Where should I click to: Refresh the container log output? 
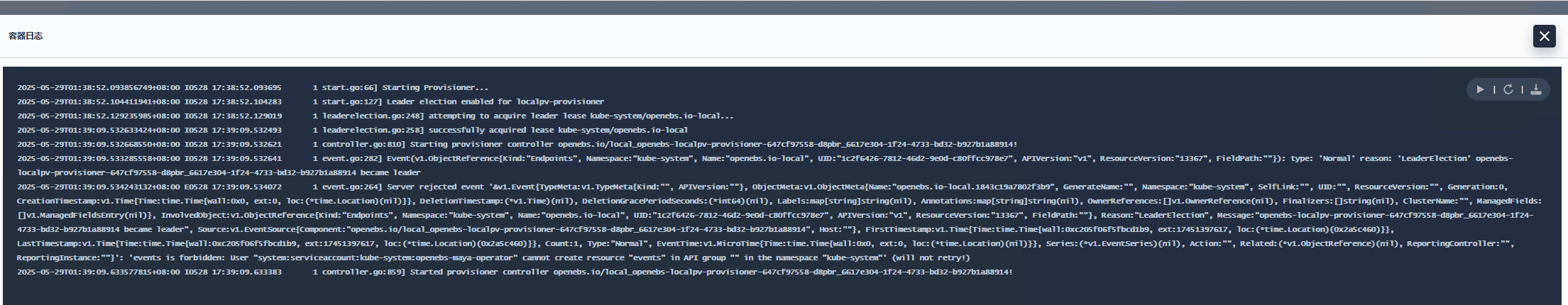click(x=1508, y=89)
